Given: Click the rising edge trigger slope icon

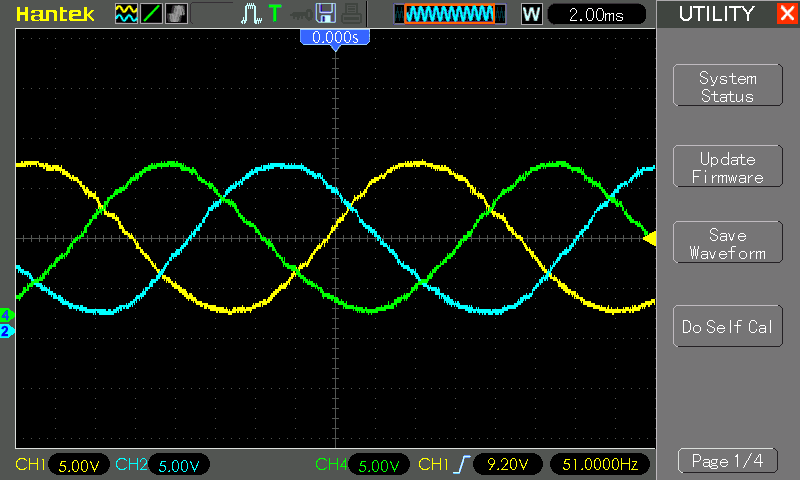Looking at the screenshot, I should pyautogui.click(x=461, y=464).
